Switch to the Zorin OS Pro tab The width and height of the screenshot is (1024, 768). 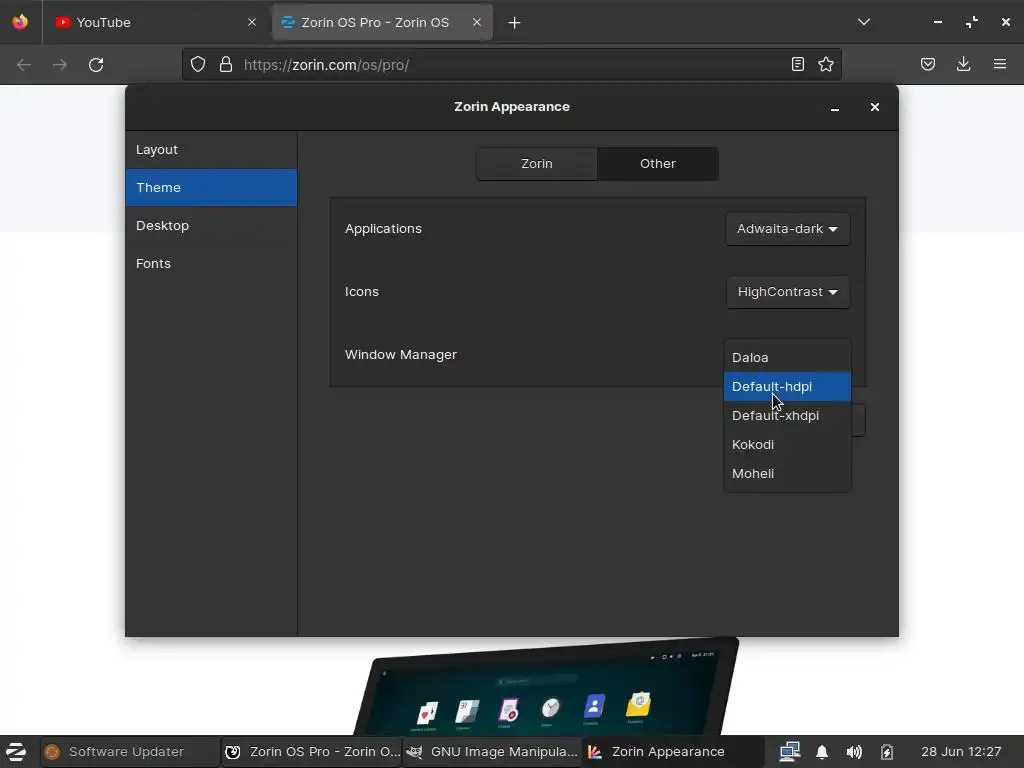point(382,22)
